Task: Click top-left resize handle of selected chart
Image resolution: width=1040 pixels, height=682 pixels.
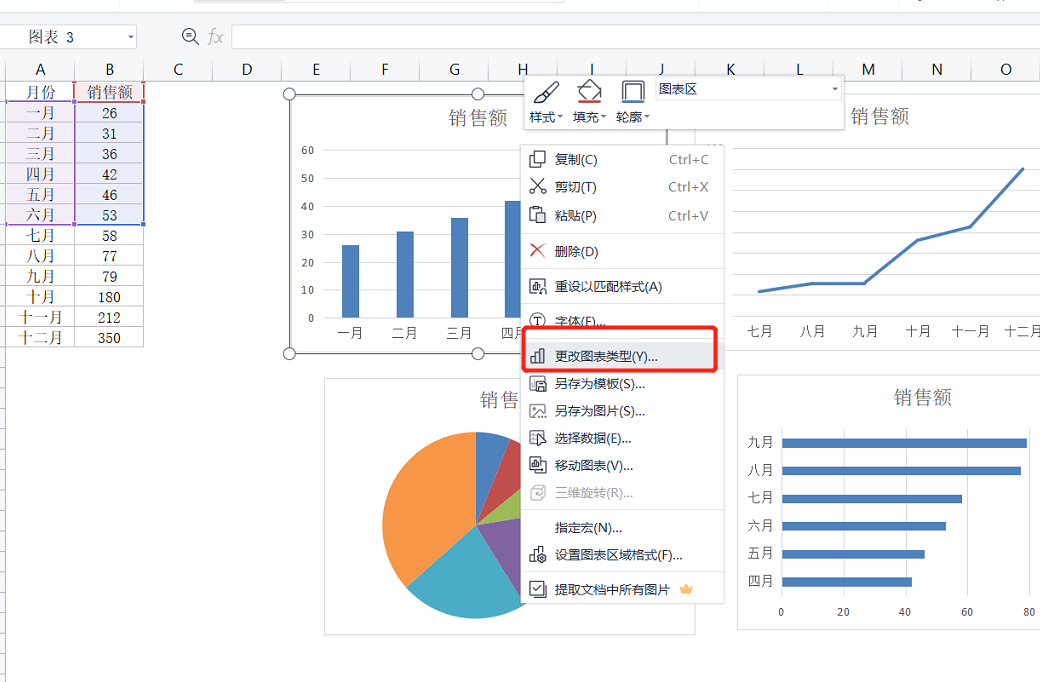Action: (289, 94)
